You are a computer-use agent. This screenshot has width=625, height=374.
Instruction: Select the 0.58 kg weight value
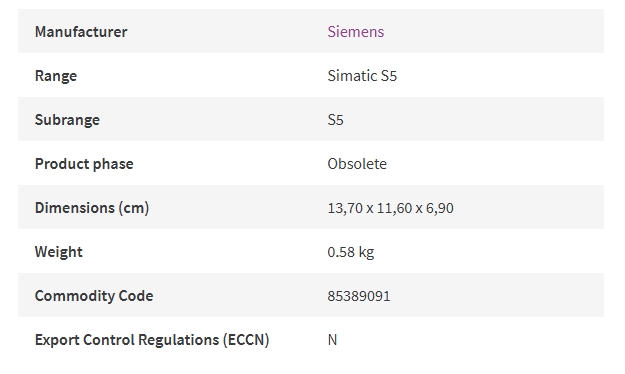[351, 252]
